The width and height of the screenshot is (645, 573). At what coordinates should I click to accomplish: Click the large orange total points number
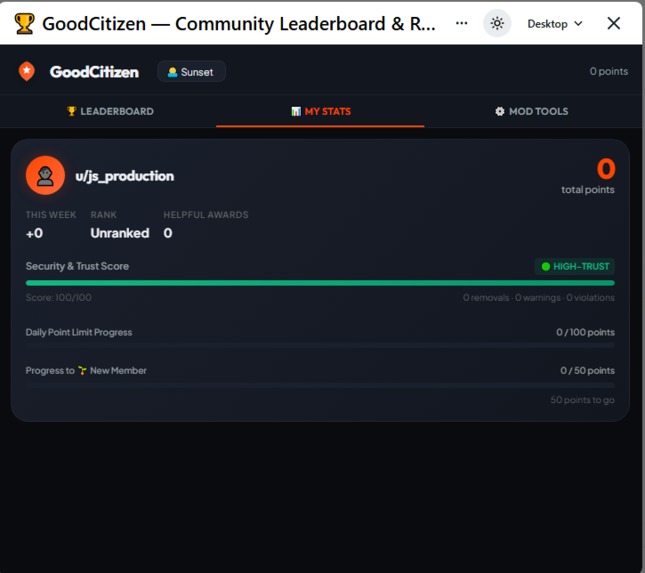point(606,169)
